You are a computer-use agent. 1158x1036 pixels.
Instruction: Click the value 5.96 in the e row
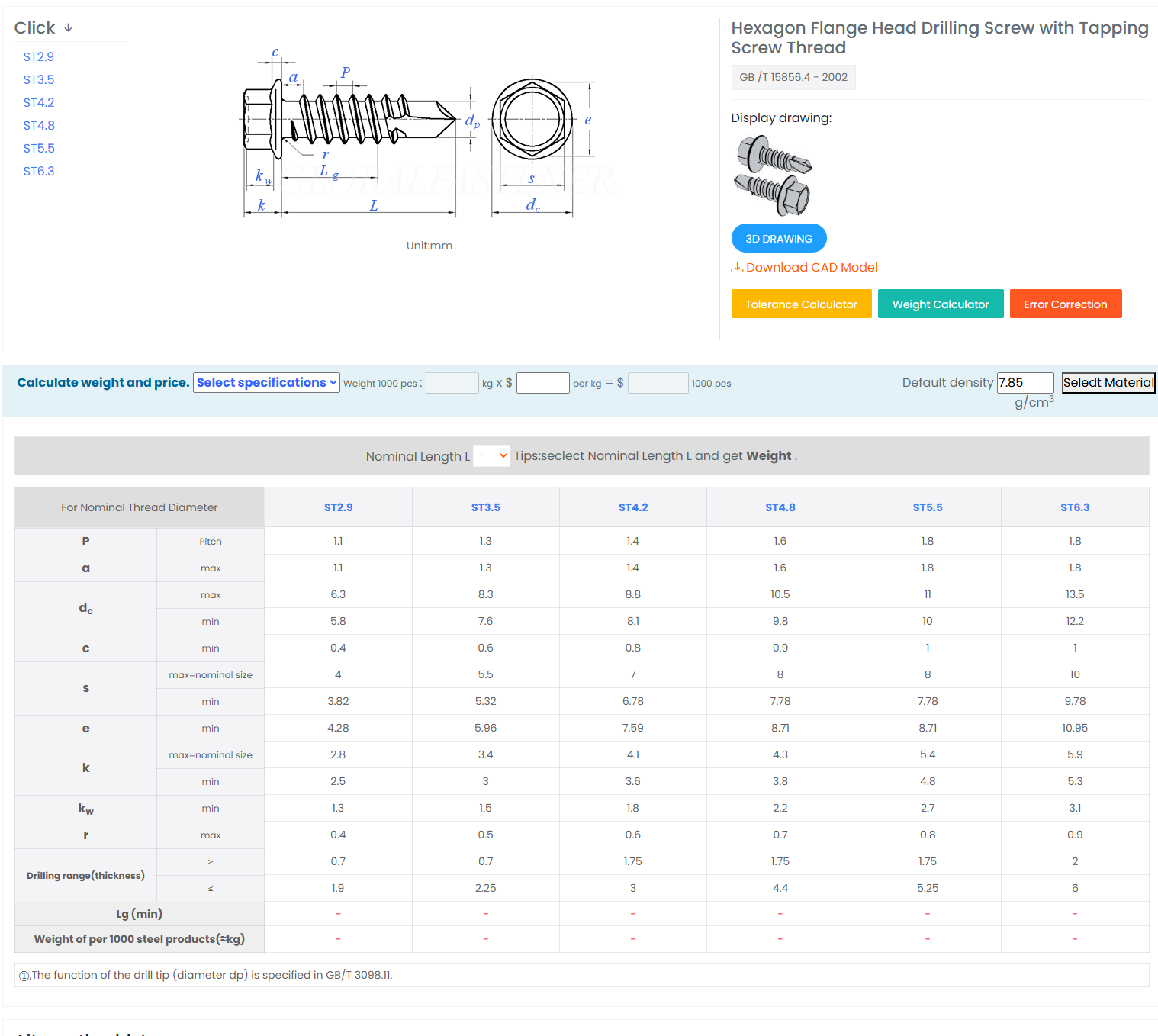(486, 728)
